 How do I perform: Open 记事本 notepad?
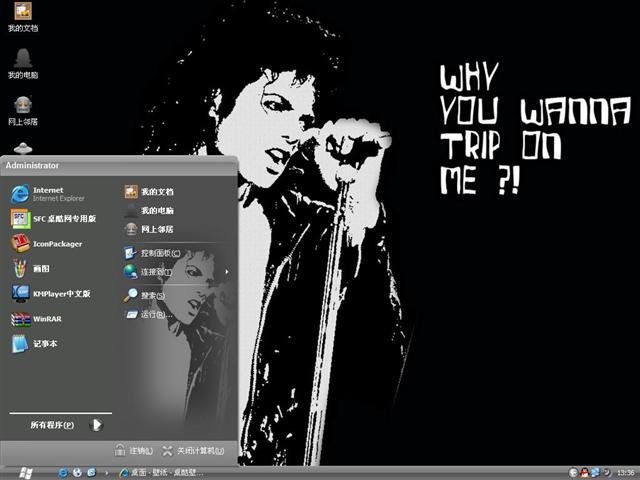35,344
